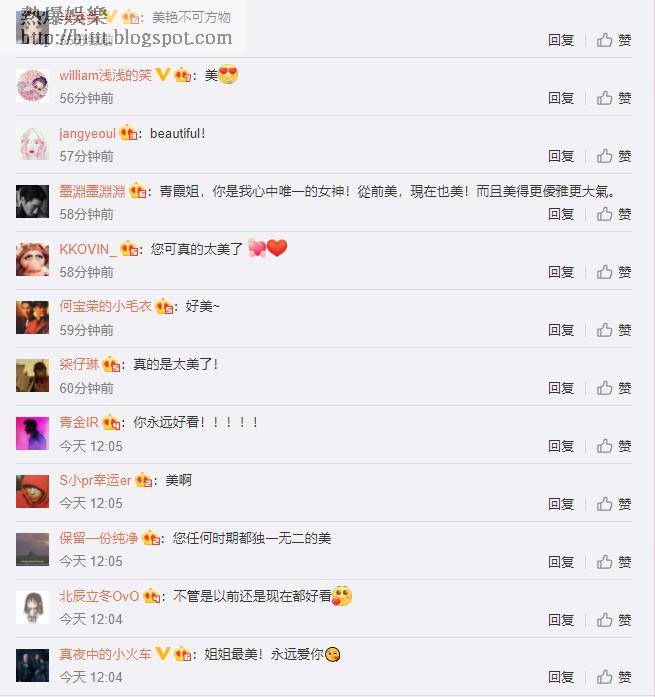Image resolution: width=655 pixels, height=697 pixels.
Task: Click verified V badge of 真夜中的小火车
Action: click(x=163, y=653)
